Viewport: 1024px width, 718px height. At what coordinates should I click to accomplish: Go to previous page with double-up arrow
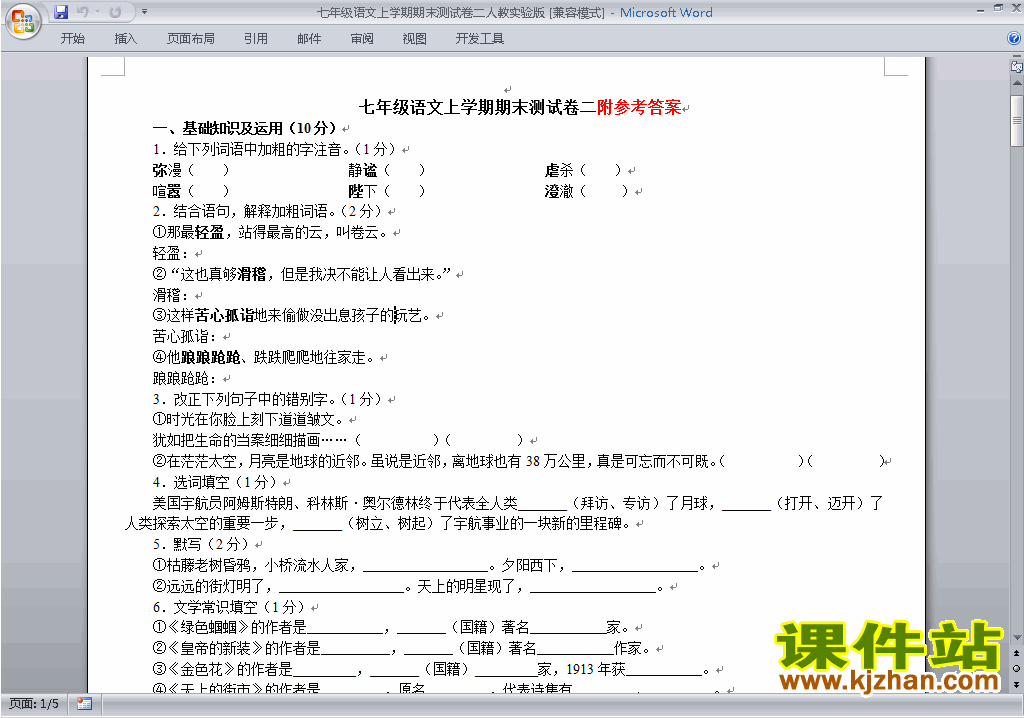coord(1017,653)
